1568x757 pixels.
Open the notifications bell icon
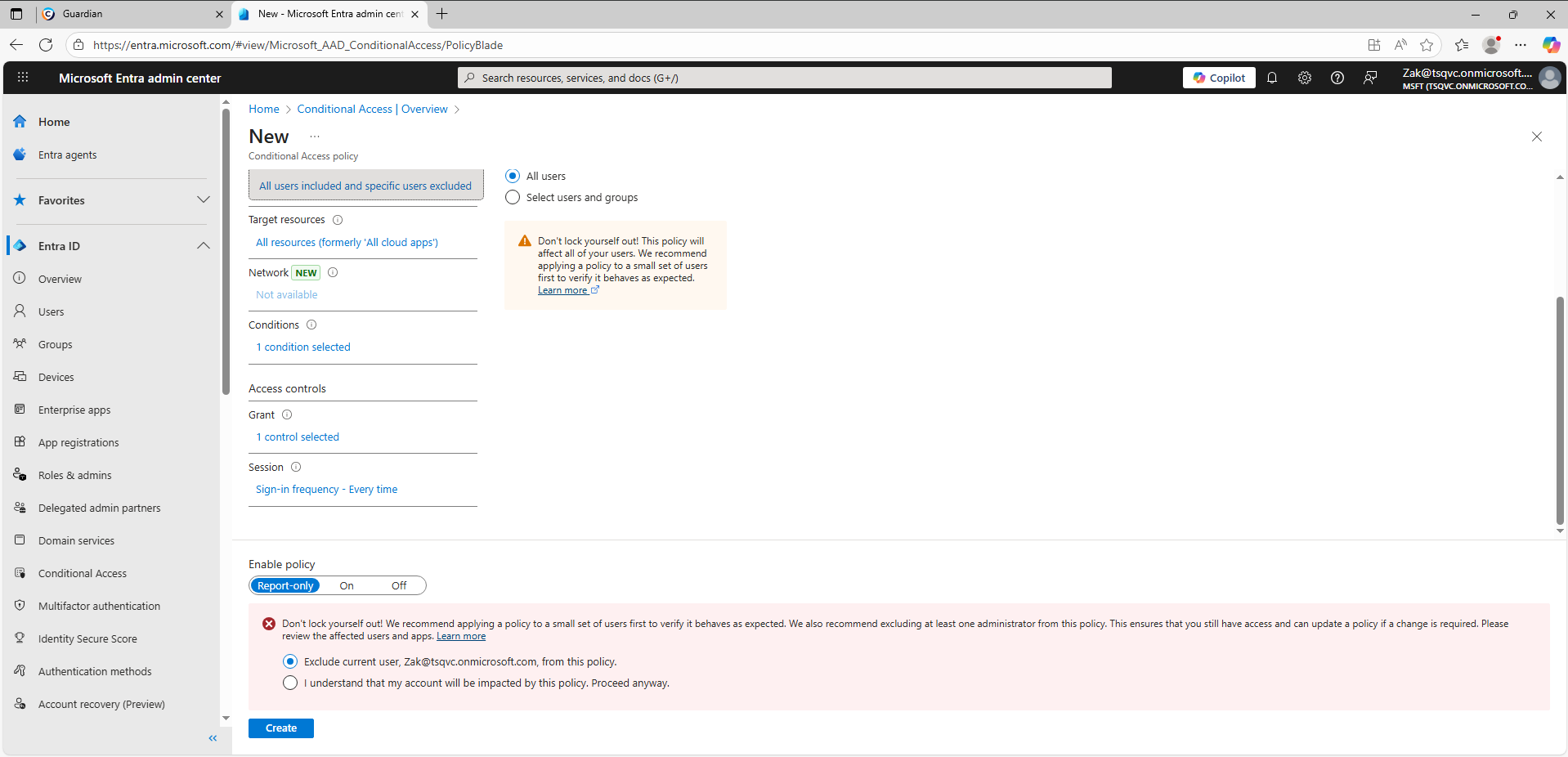[1272, 78]
